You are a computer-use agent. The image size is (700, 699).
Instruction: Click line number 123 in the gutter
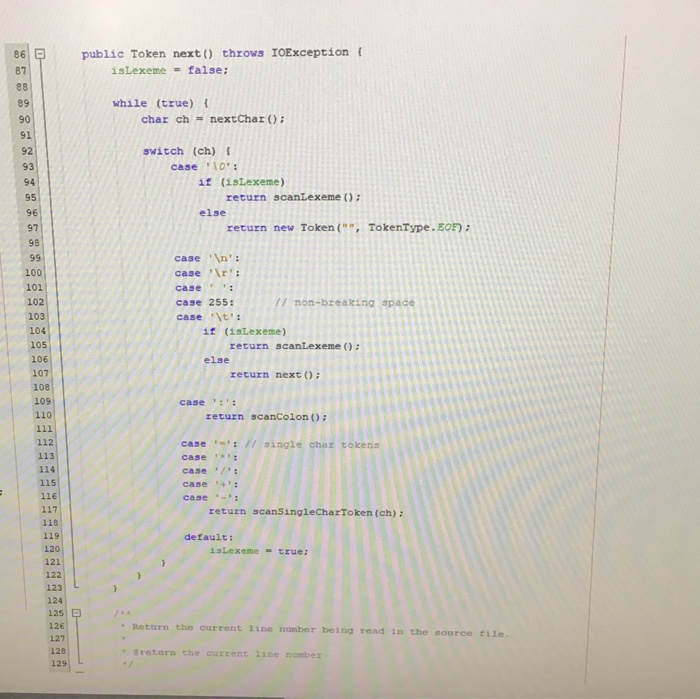[x=54, y=587]
